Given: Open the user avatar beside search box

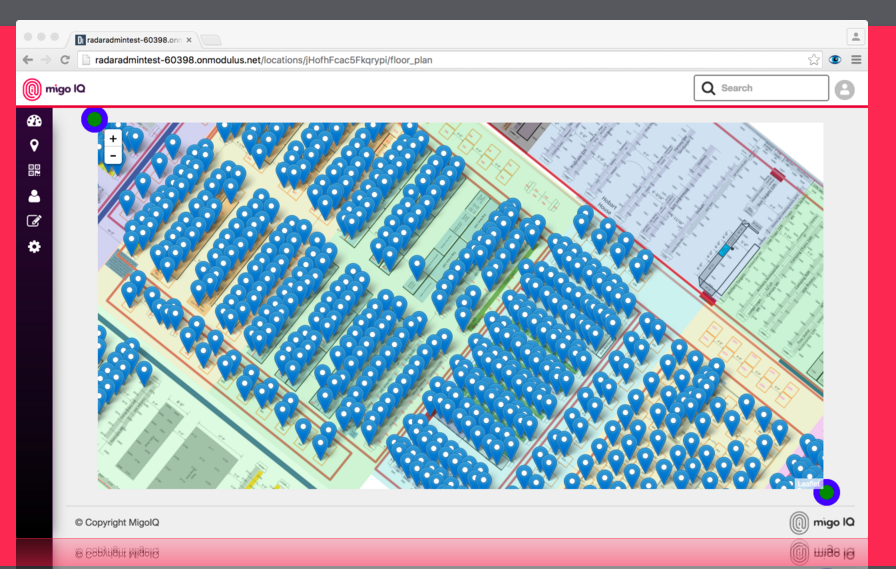Looking at the screenshot, I should [x=845, y=89].
